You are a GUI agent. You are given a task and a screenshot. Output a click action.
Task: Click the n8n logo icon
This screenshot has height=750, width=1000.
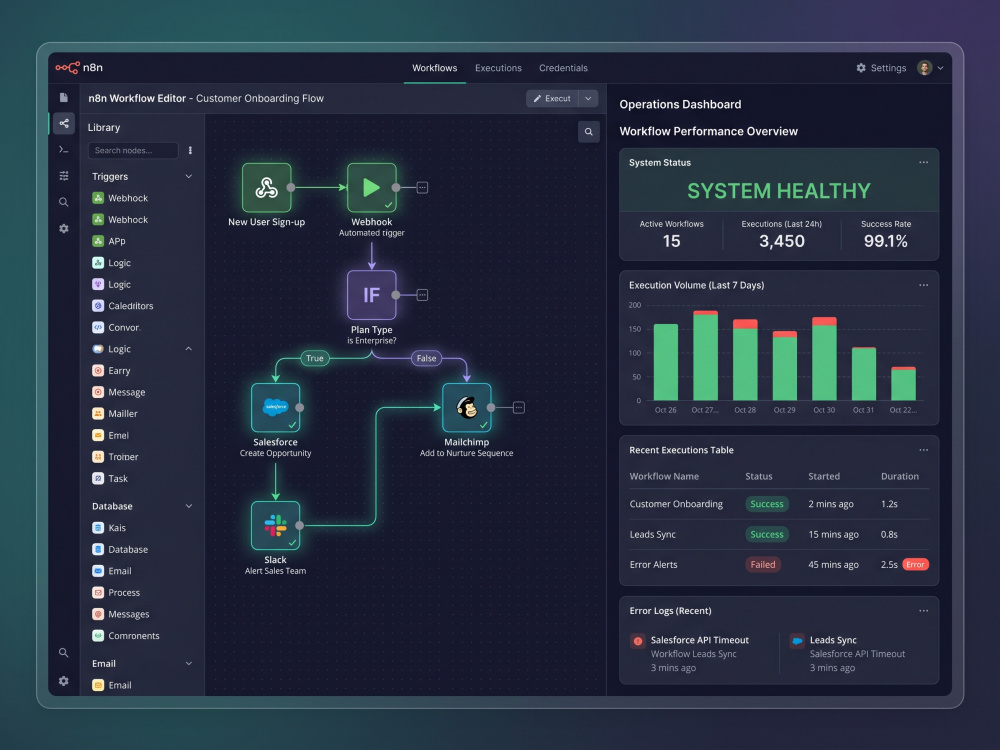(67, 68)
